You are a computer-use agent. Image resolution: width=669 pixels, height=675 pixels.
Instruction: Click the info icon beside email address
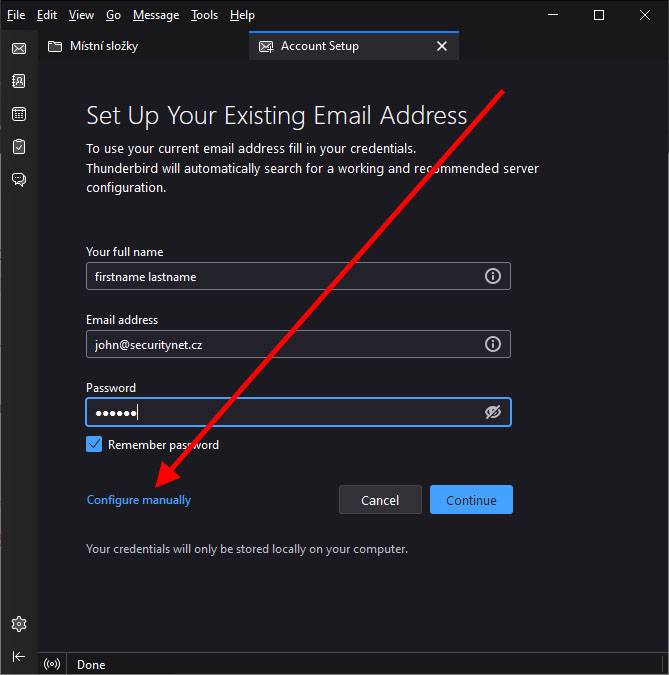coord(492,344)
